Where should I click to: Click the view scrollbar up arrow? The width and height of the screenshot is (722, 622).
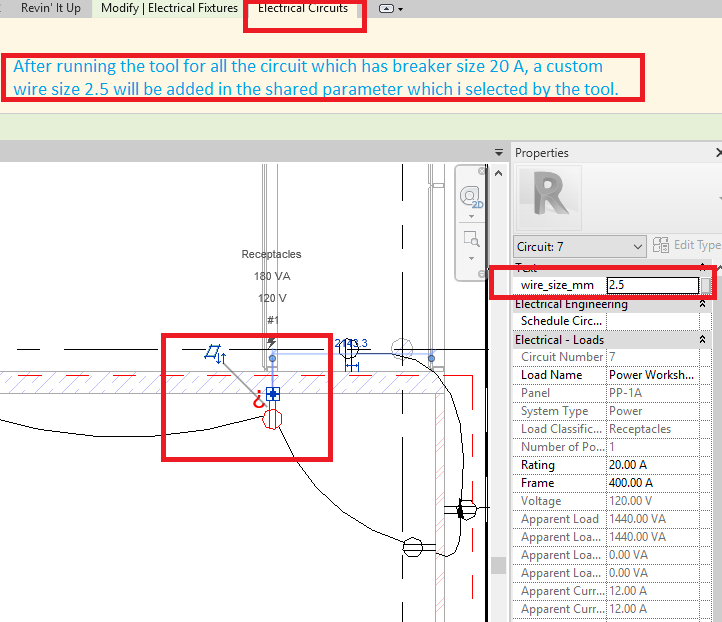click(498, 174)
